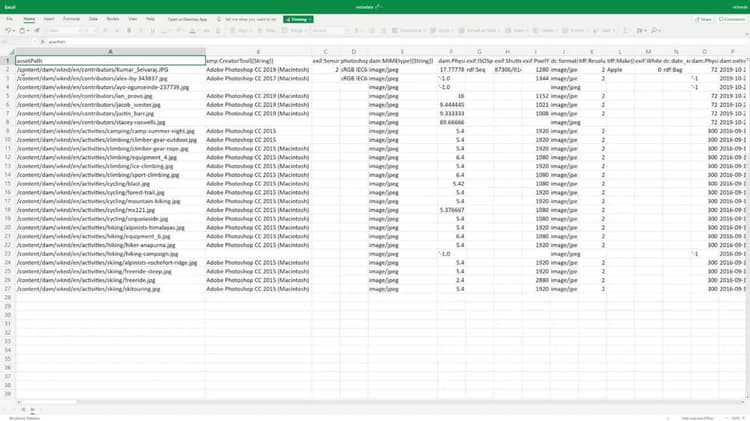This screenshot has height=421, width=750.
Task: Select cell xmp:CreatorTool{{String}} header
Action: click(x=258, y=61)
